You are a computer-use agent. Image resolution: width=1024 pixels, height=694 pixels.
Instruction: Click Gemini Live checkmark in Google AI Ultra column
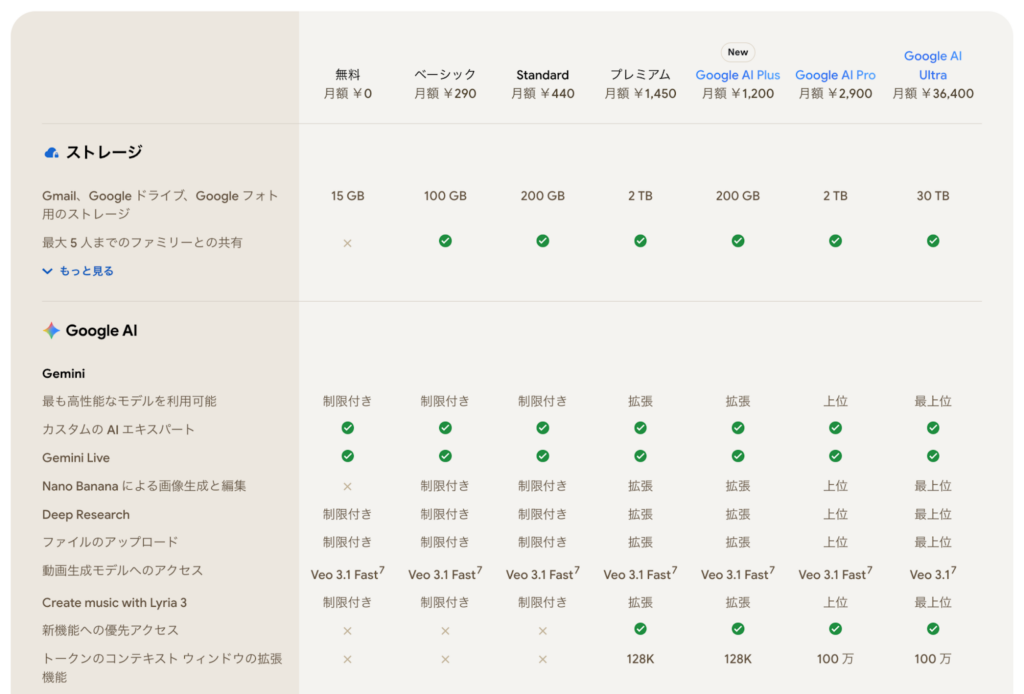pyautogui.click(x=933, y=456)
